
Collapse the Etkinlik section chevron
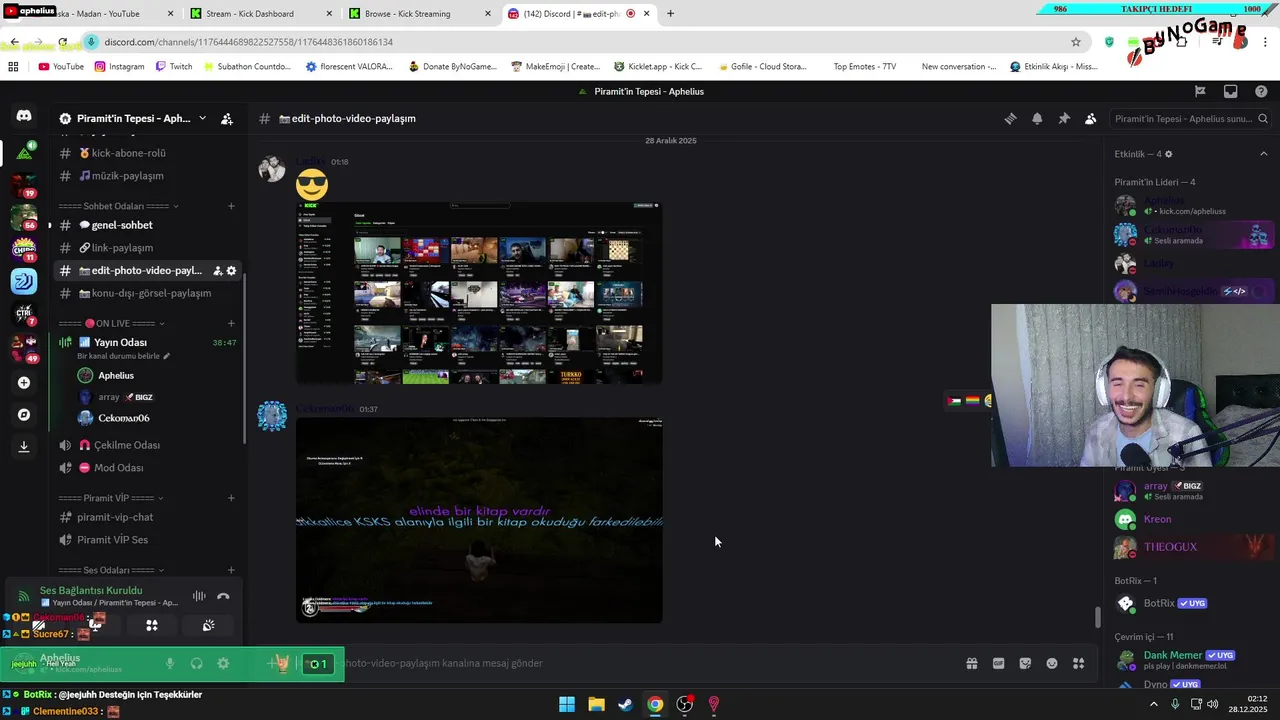click(1263, 154)
